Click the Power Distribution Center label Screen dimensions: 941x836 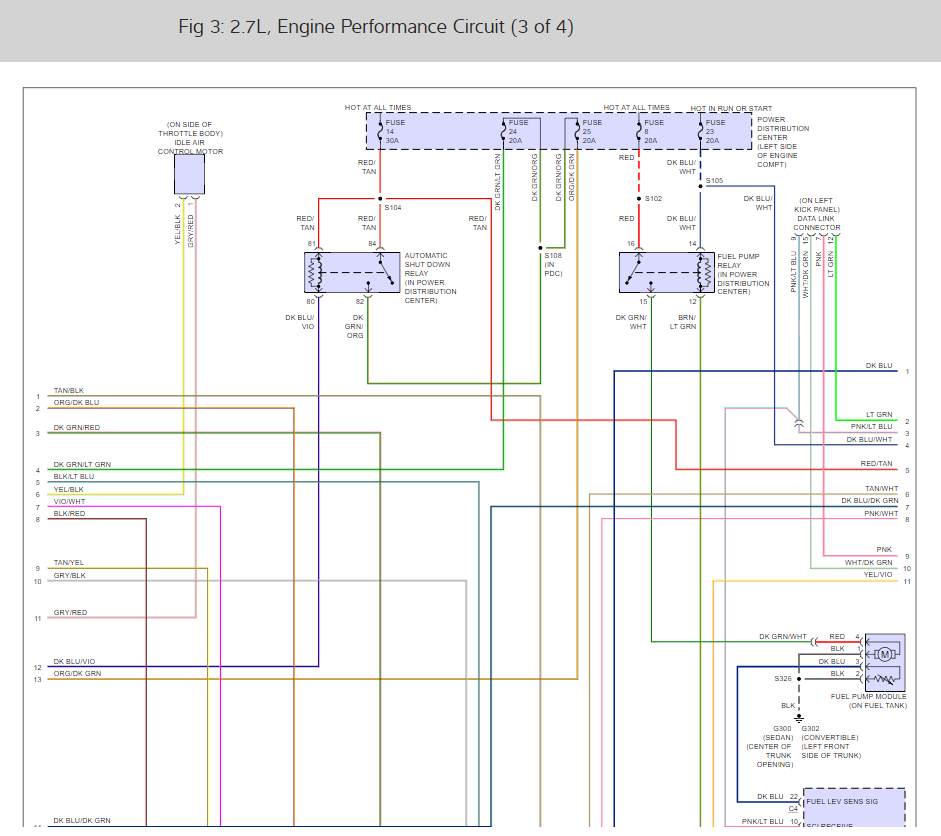pyautogui.click(x=783, y=142)
